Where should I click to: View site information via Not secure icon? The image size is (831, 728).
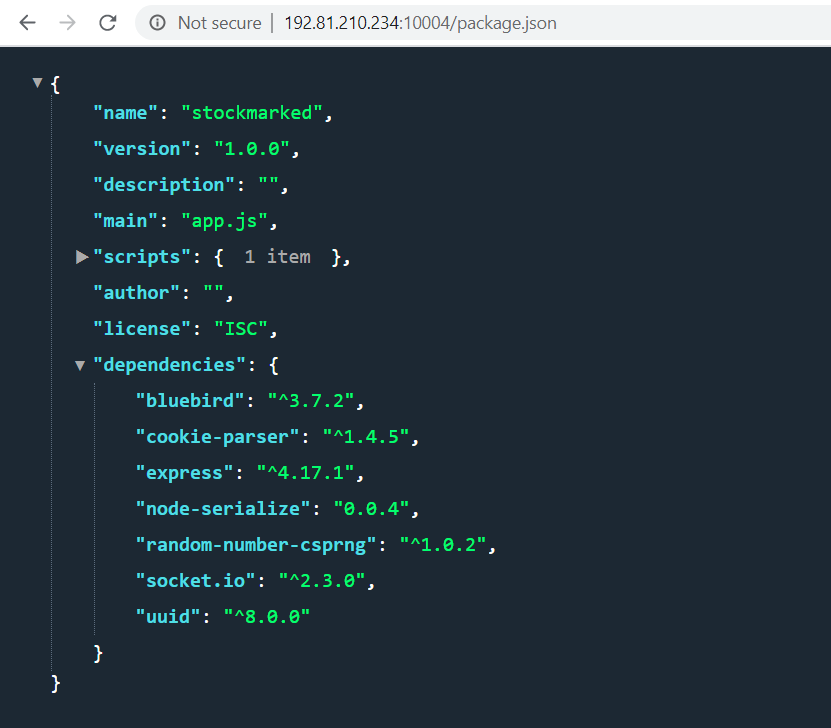click(157, 23)
